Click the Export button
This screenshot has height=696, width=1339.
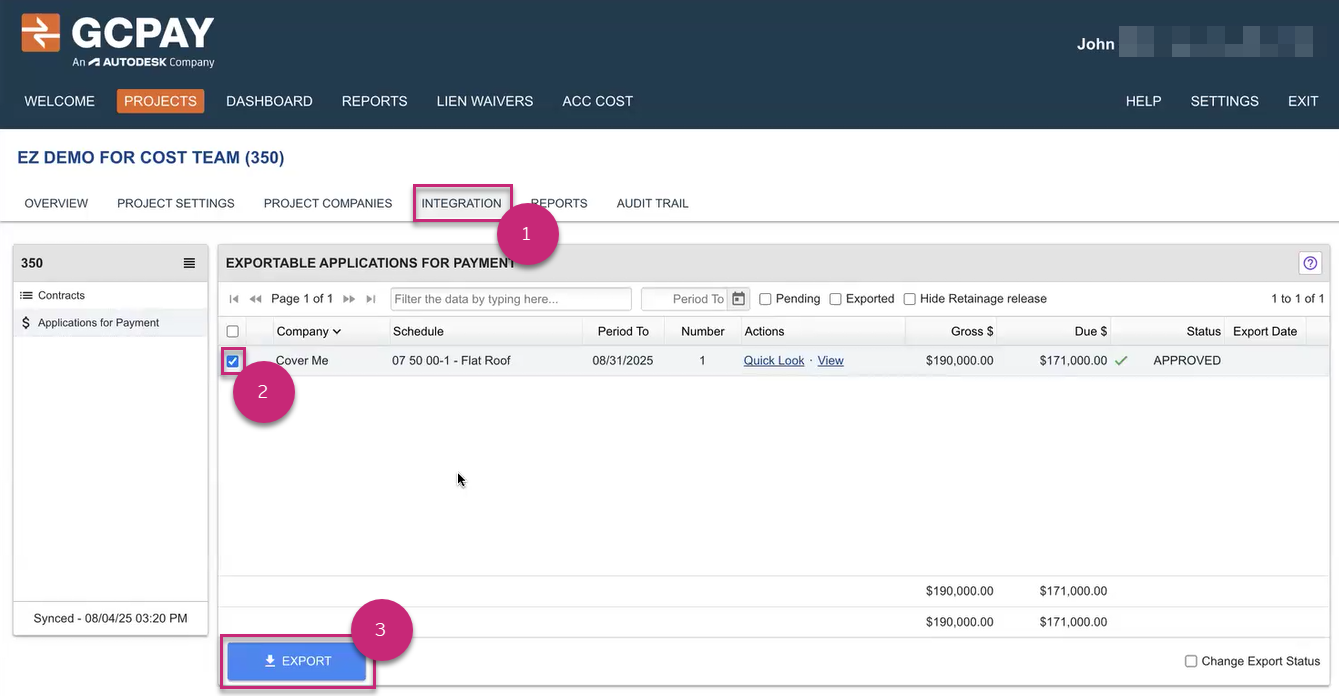coord(297,661)
